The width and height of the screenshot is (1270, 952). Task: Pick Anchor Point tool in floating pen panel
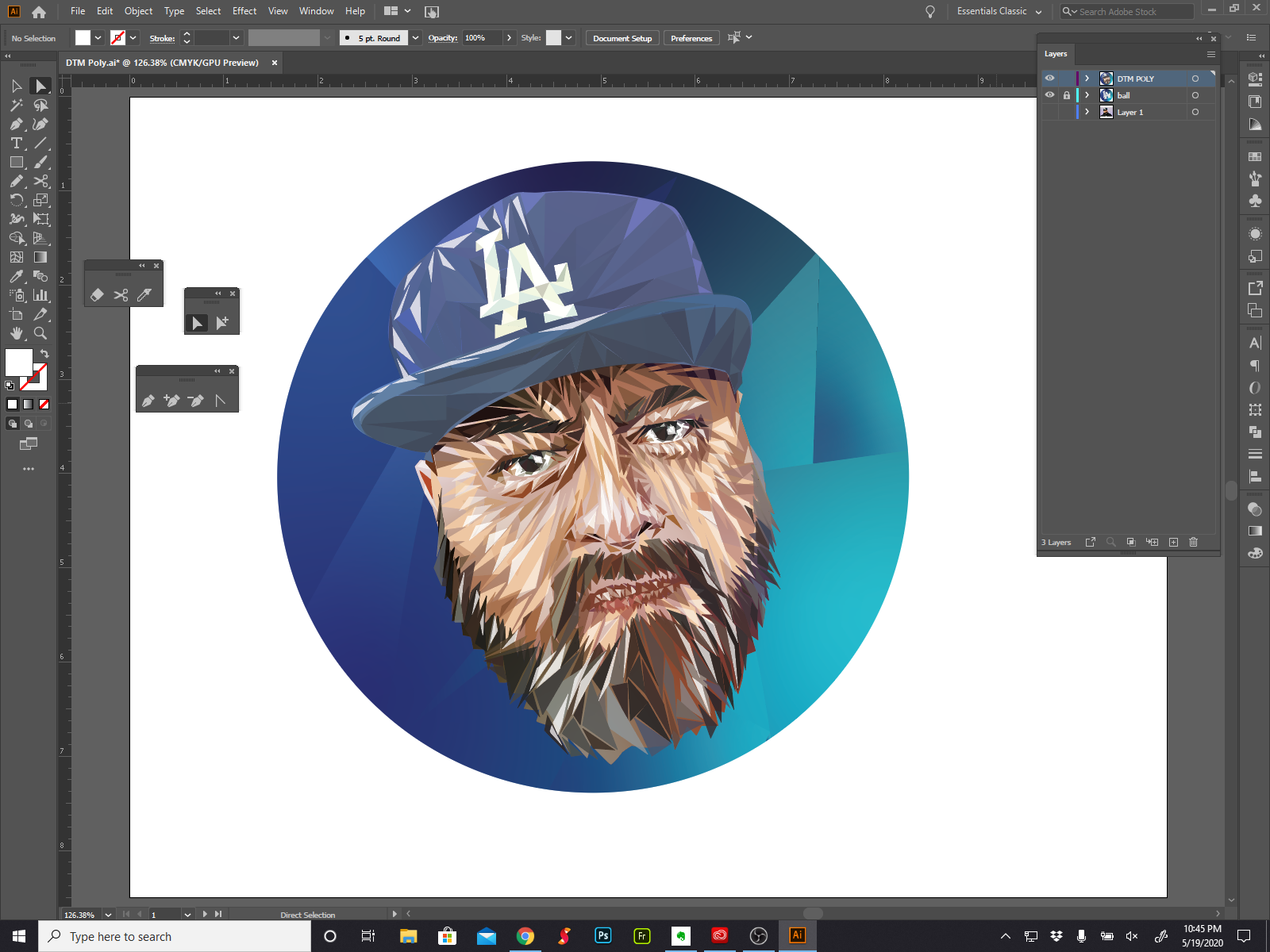pos(220,401)
